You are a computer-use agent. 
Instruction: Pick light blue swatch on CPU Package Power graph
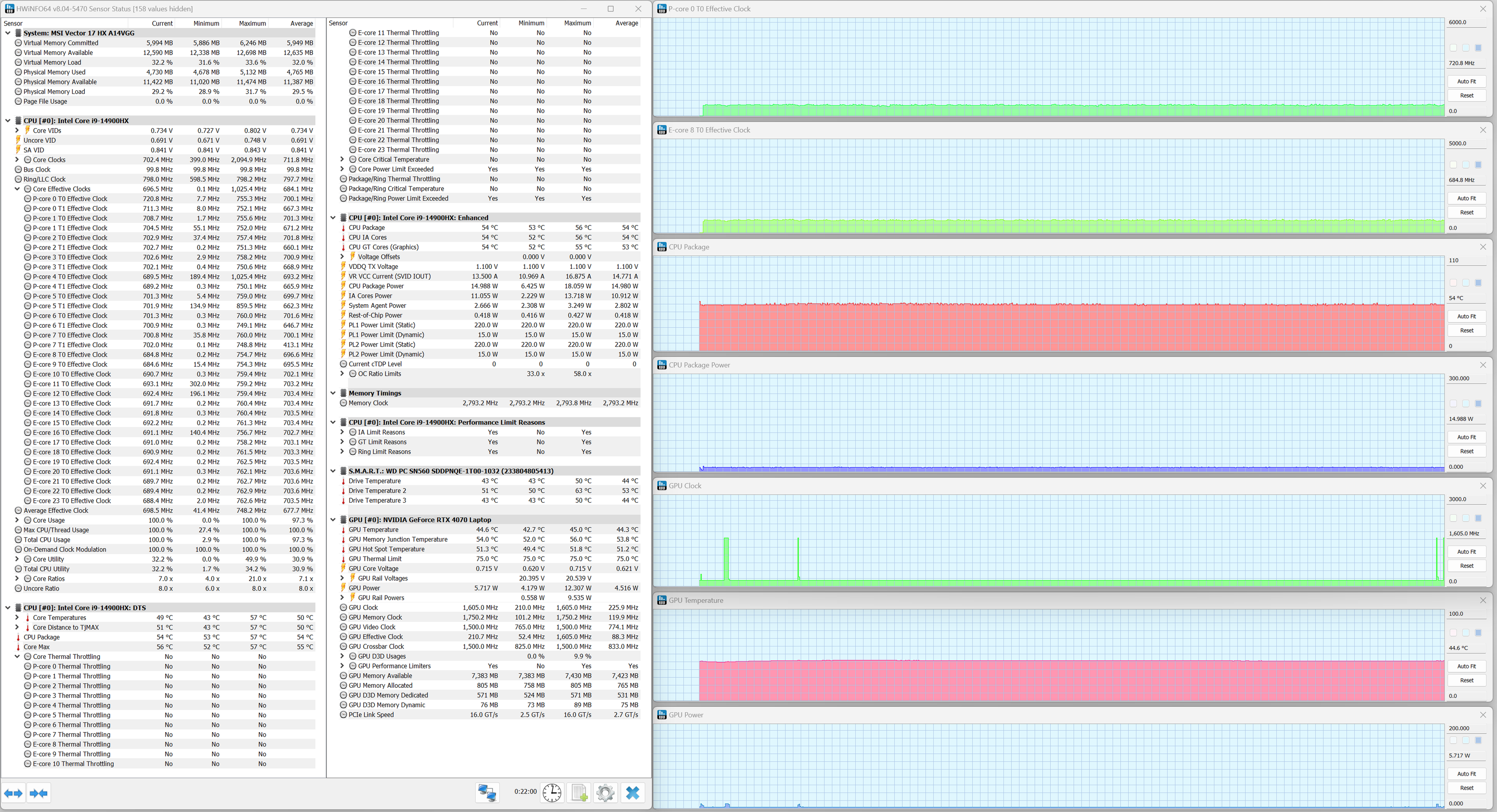(x=1466, y=404)
